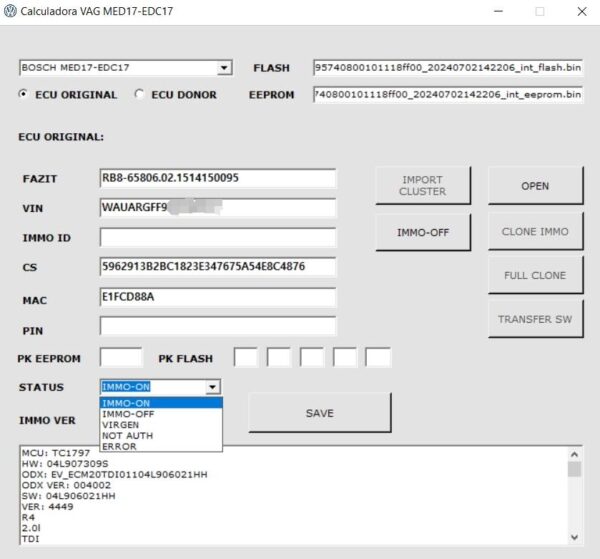Click the OPEN button
This screenshot has height=559, width=600.
pyautogui.click(x=535, y=186)
